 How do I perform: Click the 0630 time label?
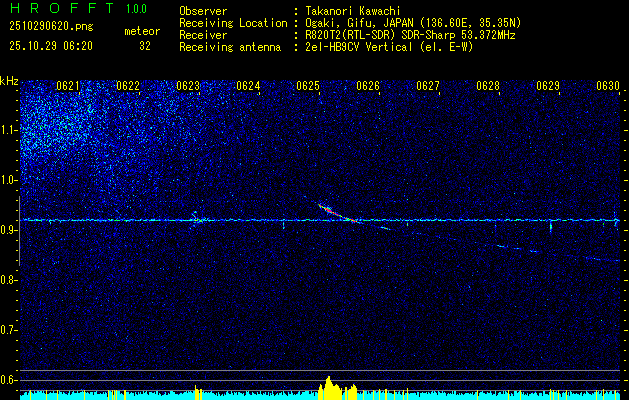pos(608,86)
